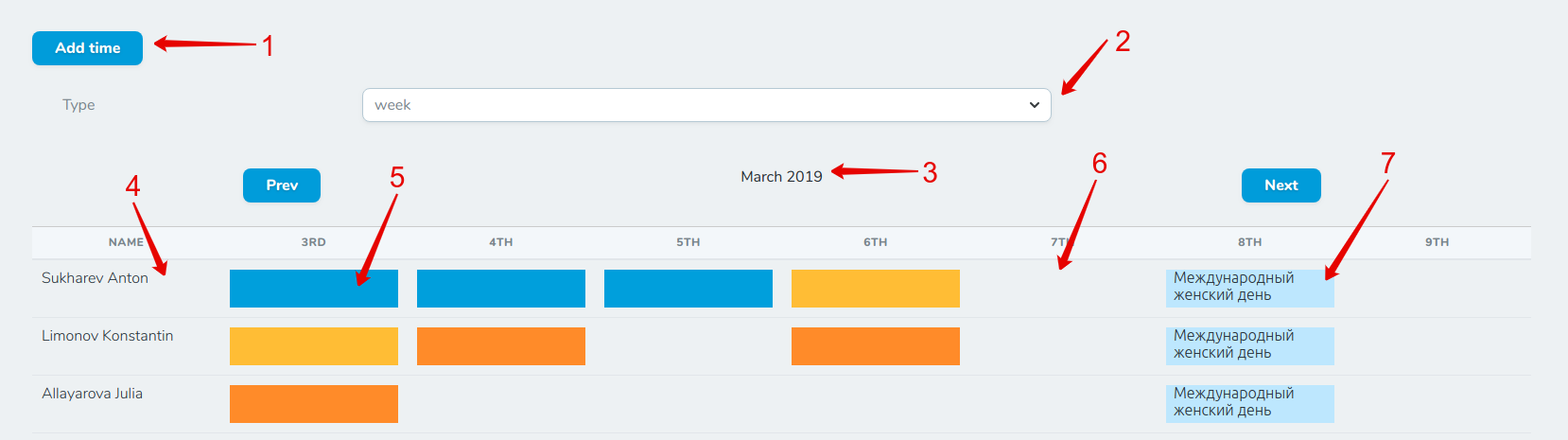
Task: Open Limonov Konstantin's orange block on 4th
Action: coord(500,346)
